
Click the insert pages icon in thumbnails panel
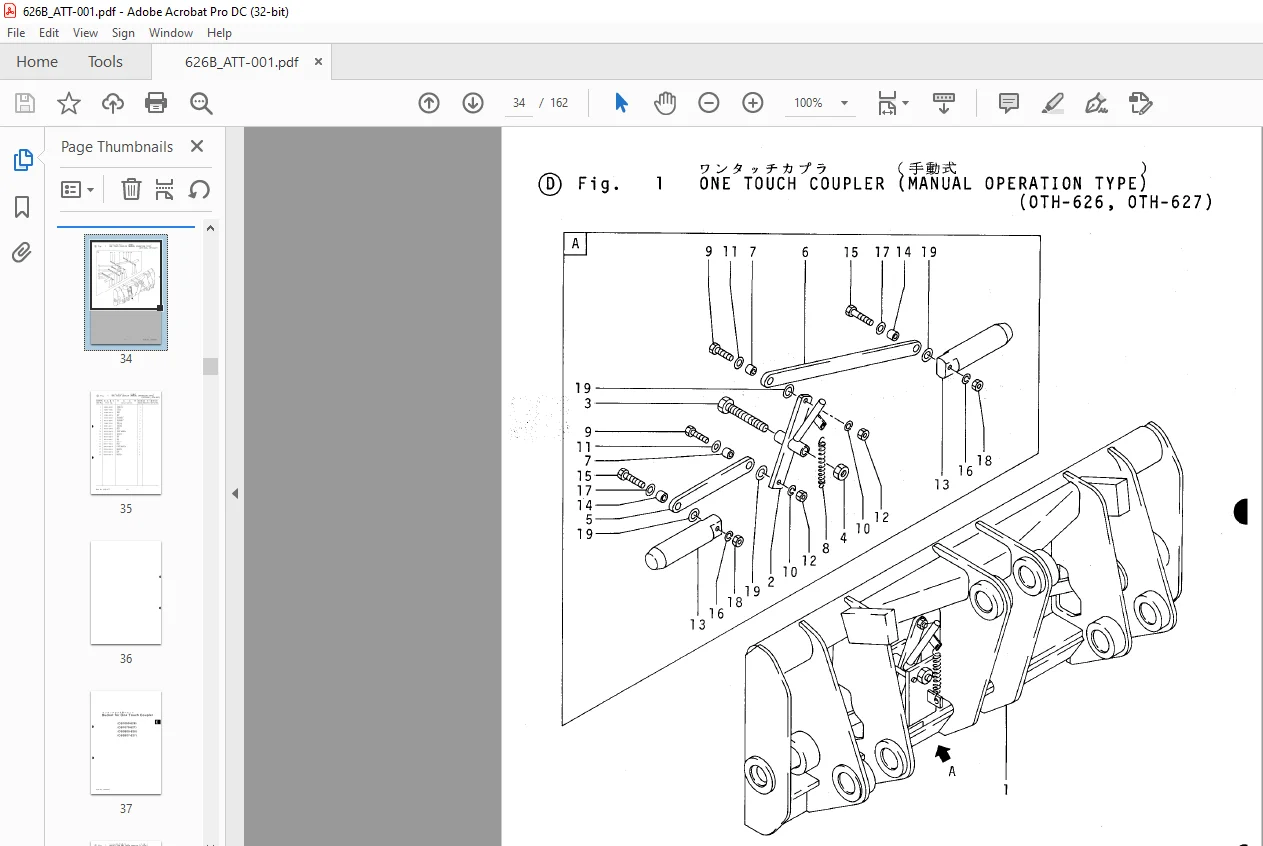(165, 189)
